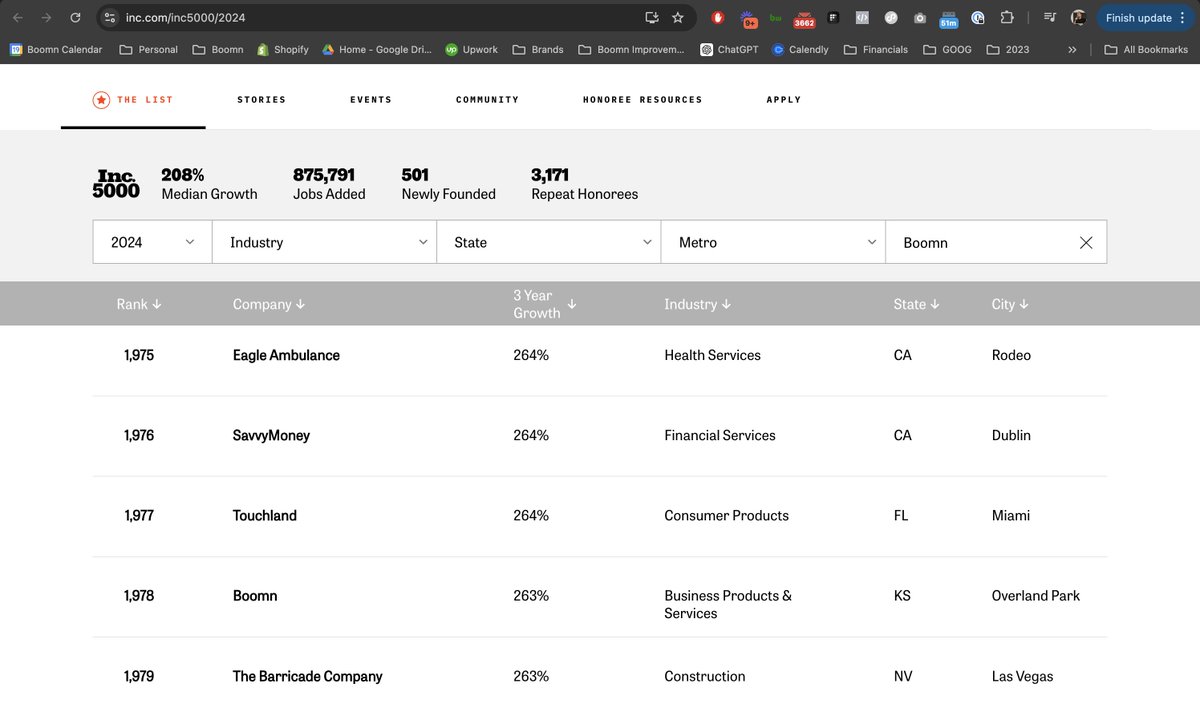Screen dimensions: 1200x716
Task: Click the browser forward arrow
Action: coord(46,18)
